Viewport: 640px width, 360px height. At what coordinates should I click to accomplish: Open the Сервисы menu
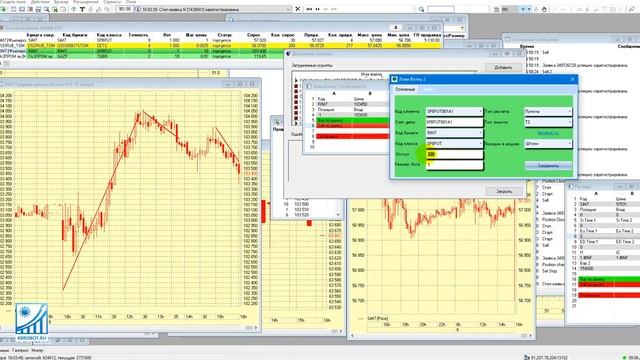tap(112, 2)
